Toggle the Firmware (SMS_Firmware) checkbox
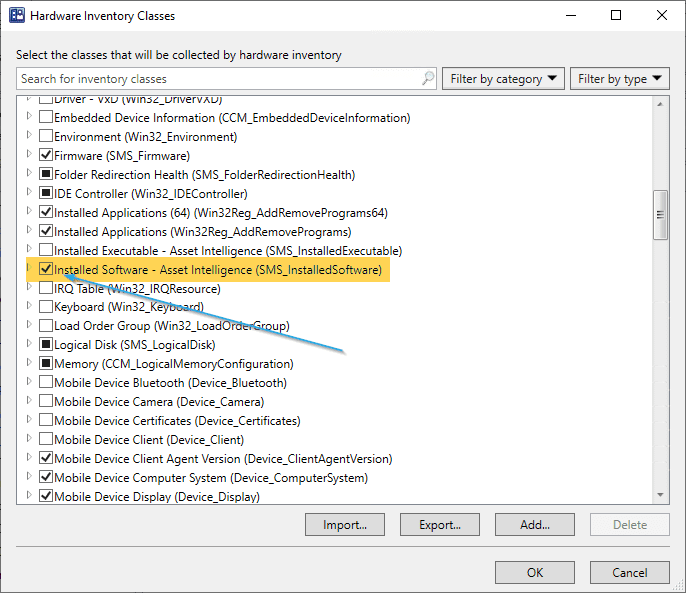 [x=46, y=156]
